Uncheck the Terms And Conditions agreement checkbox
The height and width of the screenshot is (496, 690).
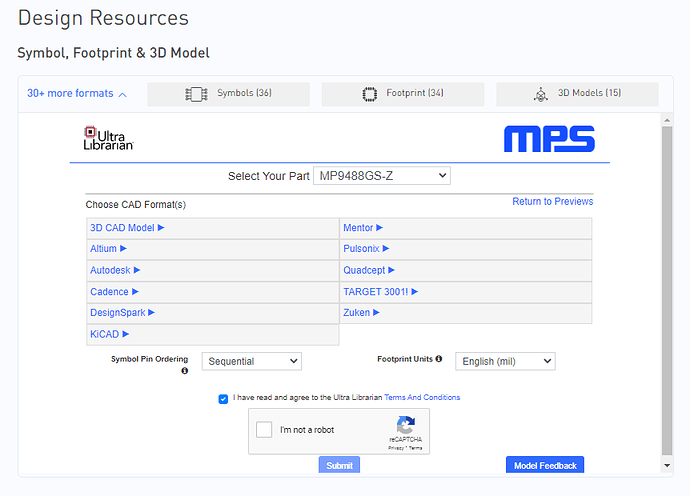(x=223, y=399)
